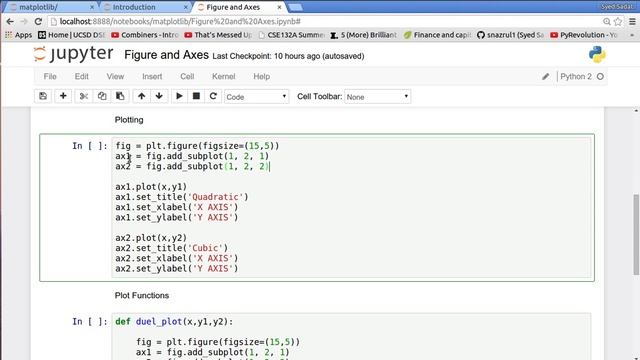Open the Insert menu

click(x=152, y=76)
